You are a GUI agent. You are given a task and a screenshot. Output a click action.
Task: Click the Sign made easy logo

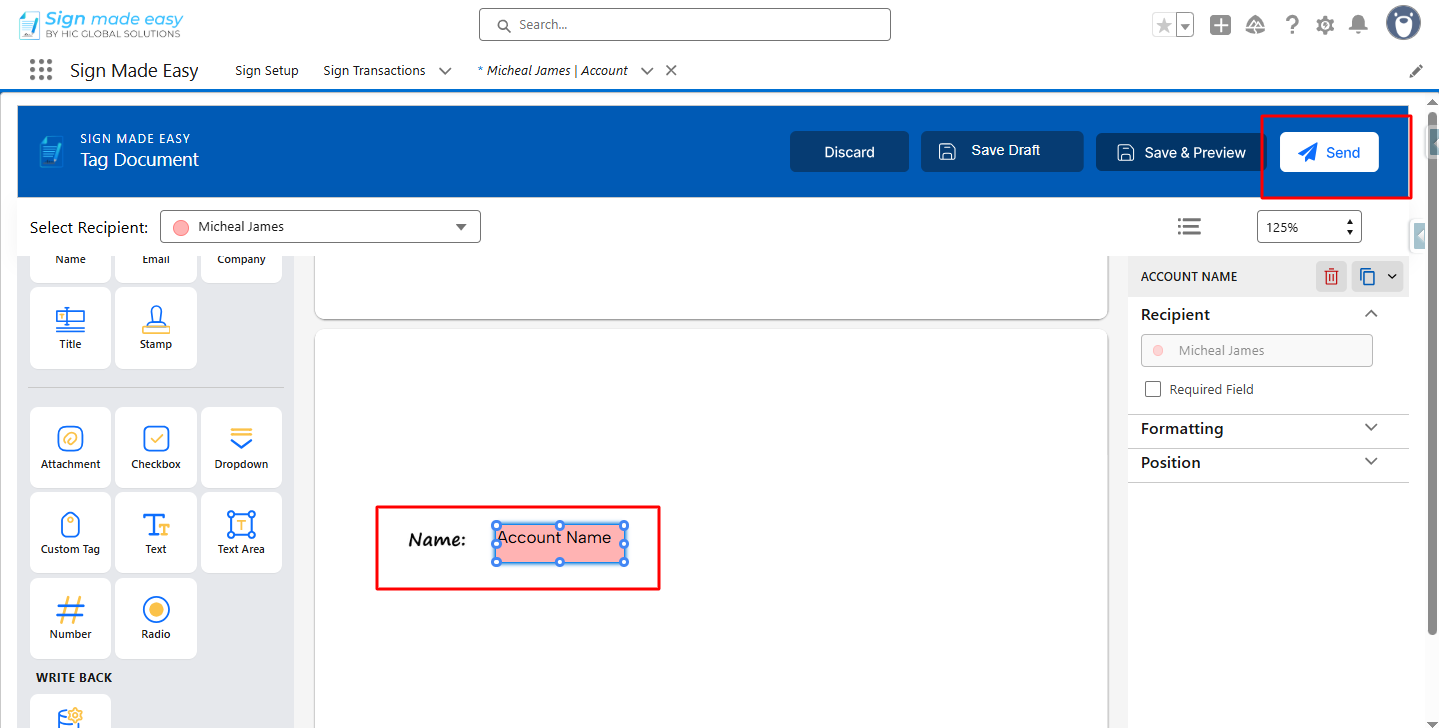tap(101, 25)
